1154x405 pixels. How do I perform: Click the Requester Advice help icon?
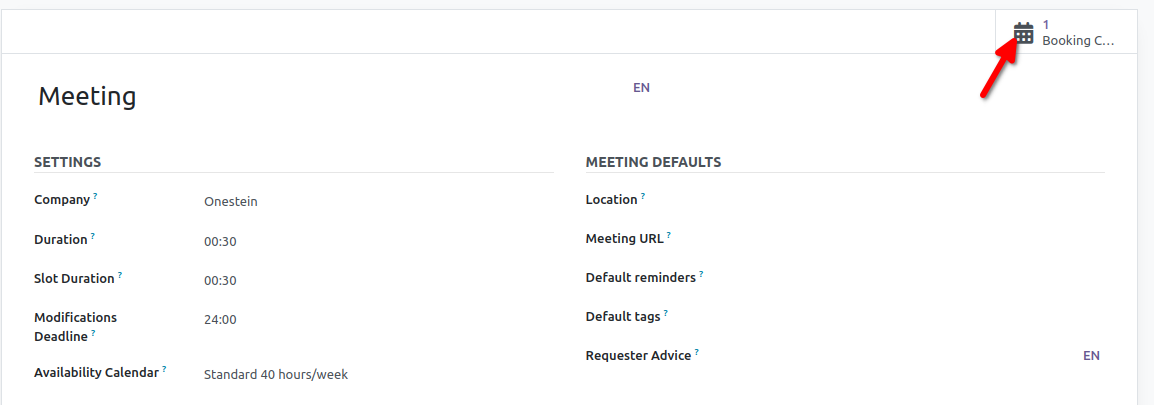[697, 352]
